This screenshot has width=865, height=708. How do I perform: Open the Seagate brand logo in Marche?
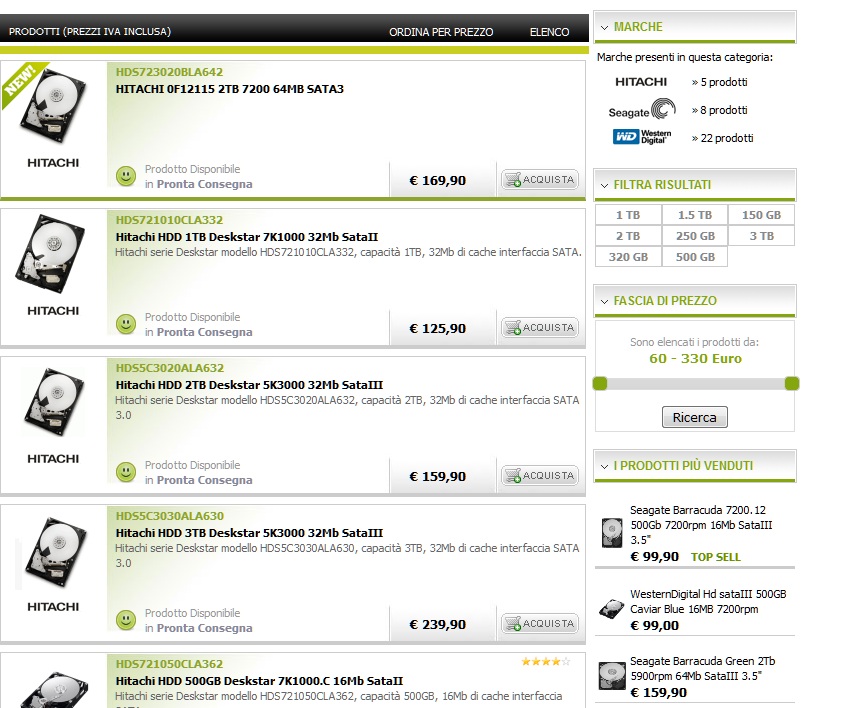[x=642, y=109]
